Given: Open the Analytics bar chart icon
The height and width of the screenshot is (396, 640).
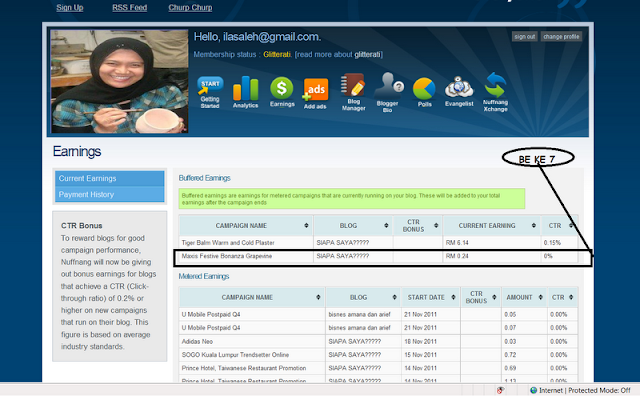Looking at the screenshot, I should 245,92.
